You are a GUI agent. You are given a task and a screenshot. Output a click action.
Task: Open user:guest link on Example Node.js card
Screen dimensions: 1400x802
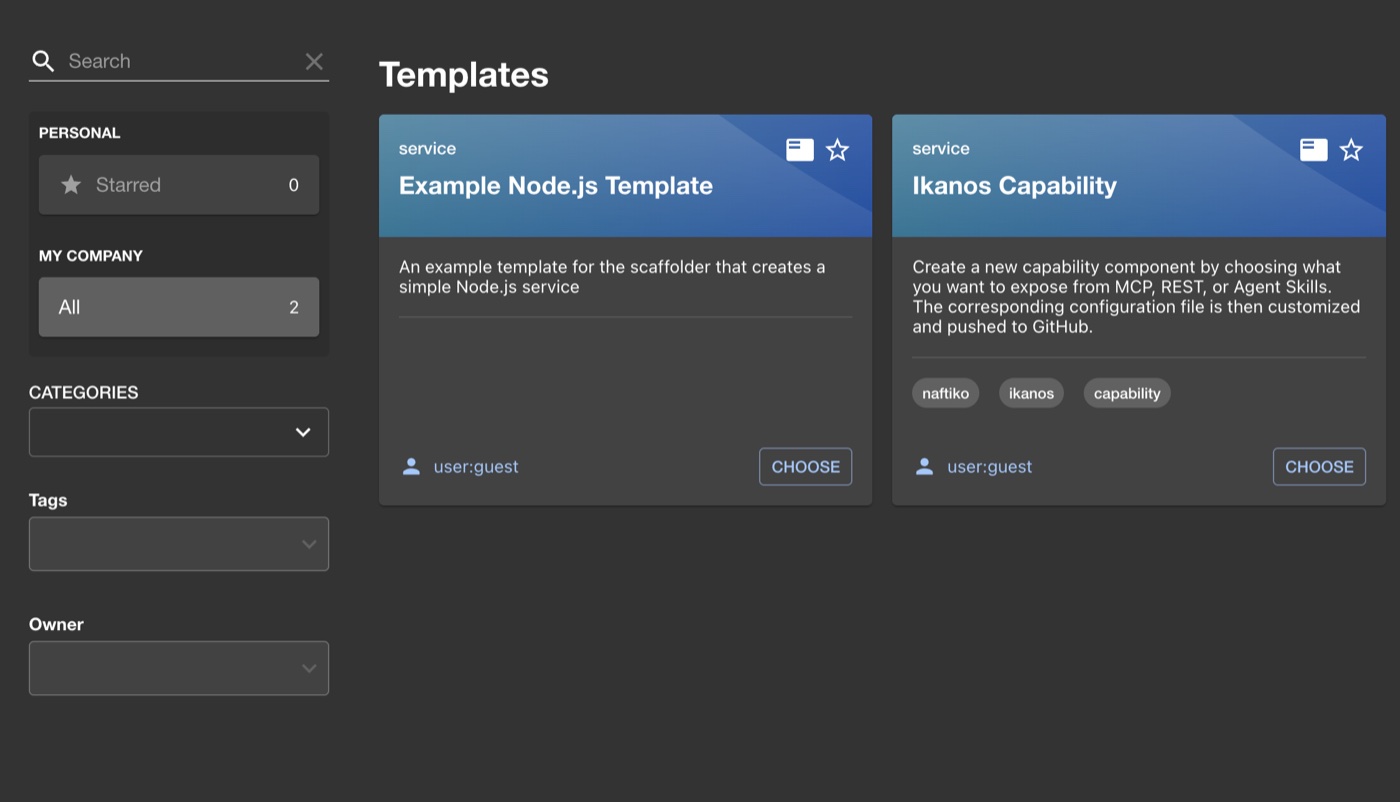(476, 467)
